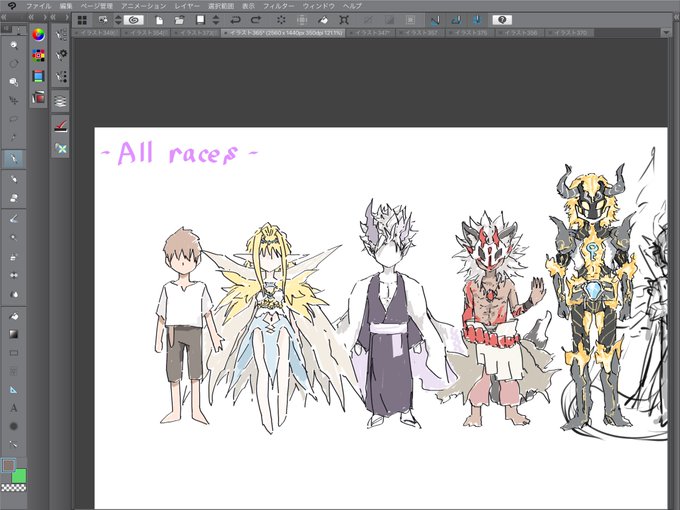Image resolution: width=680 pixels, height=510 pixels.
Task: Click the Open file folder icon
Action: (179, 20)
